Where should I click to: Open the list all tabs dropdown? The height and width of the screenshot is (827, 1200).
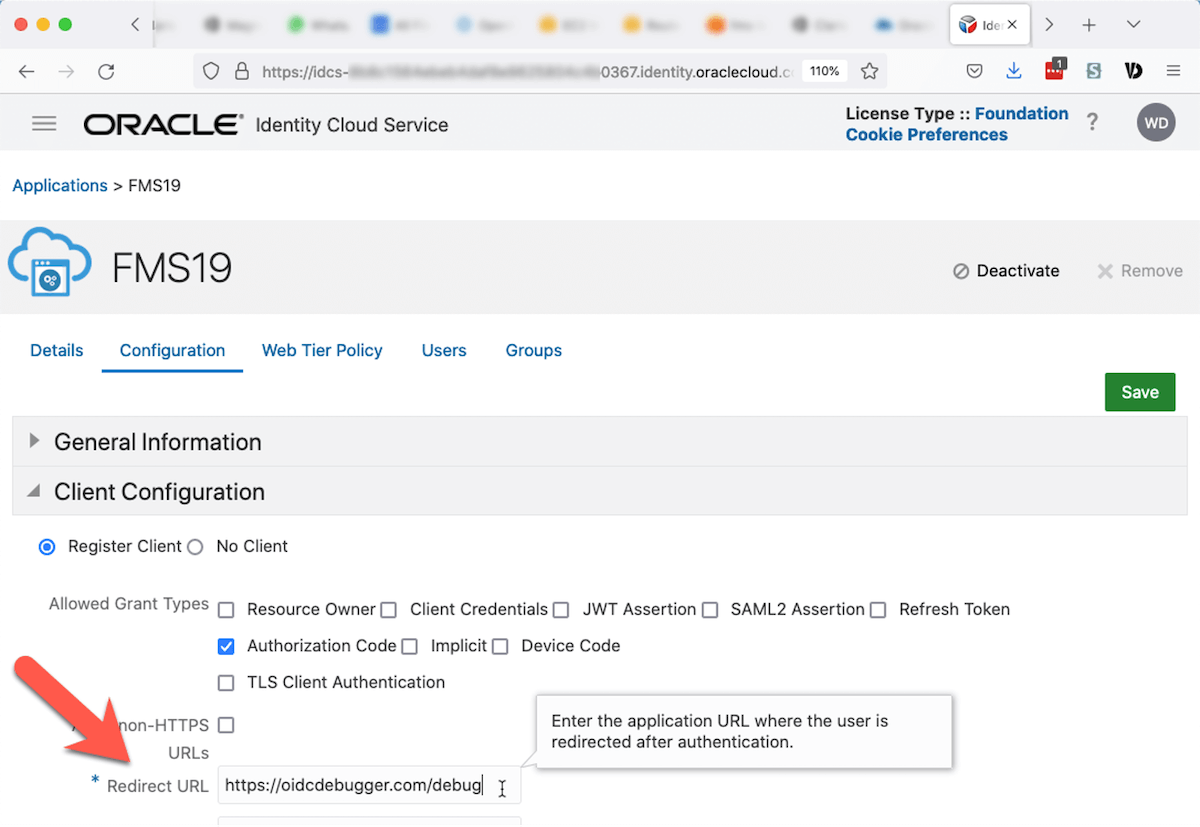click(x=1133, y=25)
